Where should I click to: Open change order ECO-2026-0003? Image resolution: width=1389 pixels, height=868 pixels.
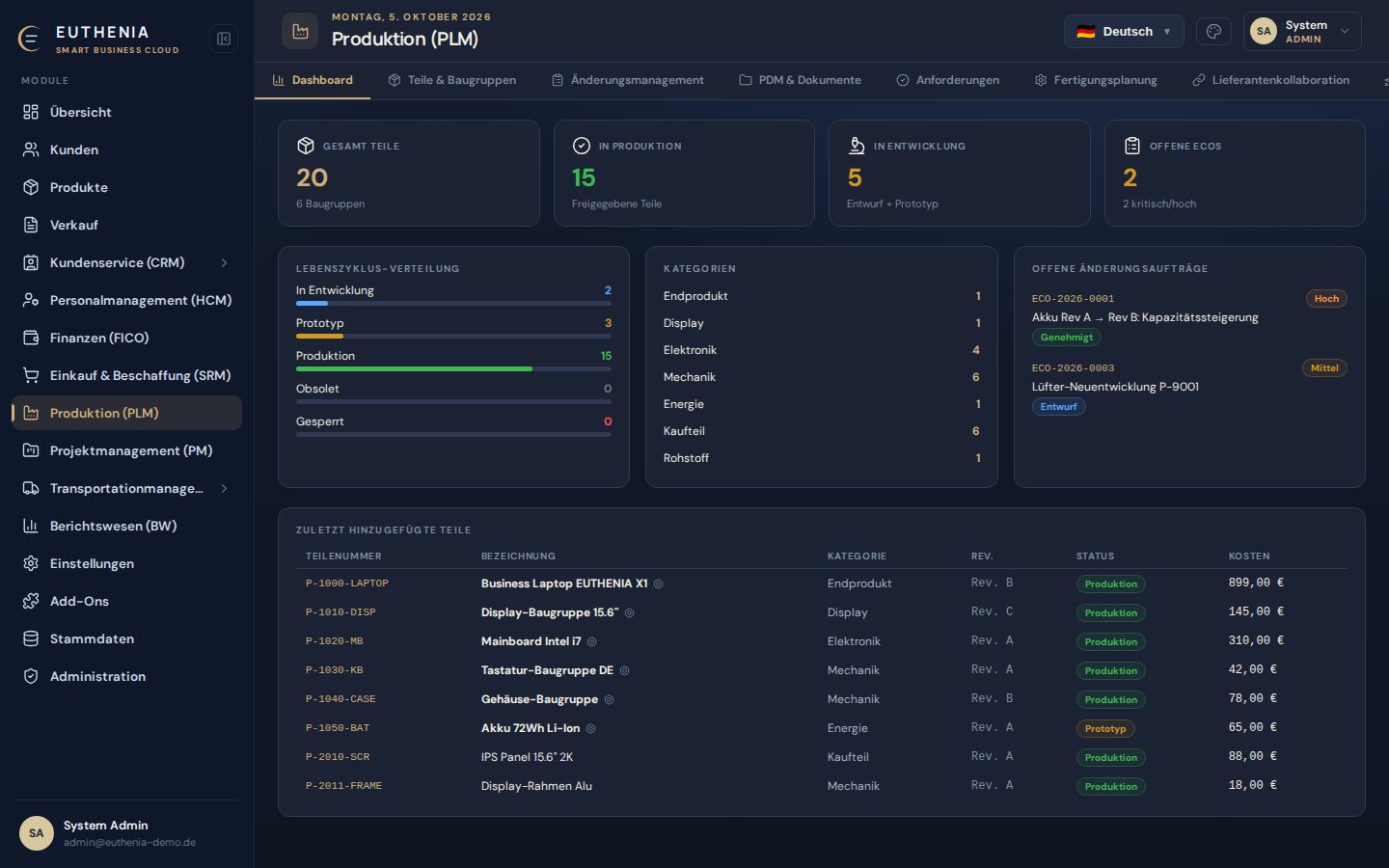pos(1073,368)
